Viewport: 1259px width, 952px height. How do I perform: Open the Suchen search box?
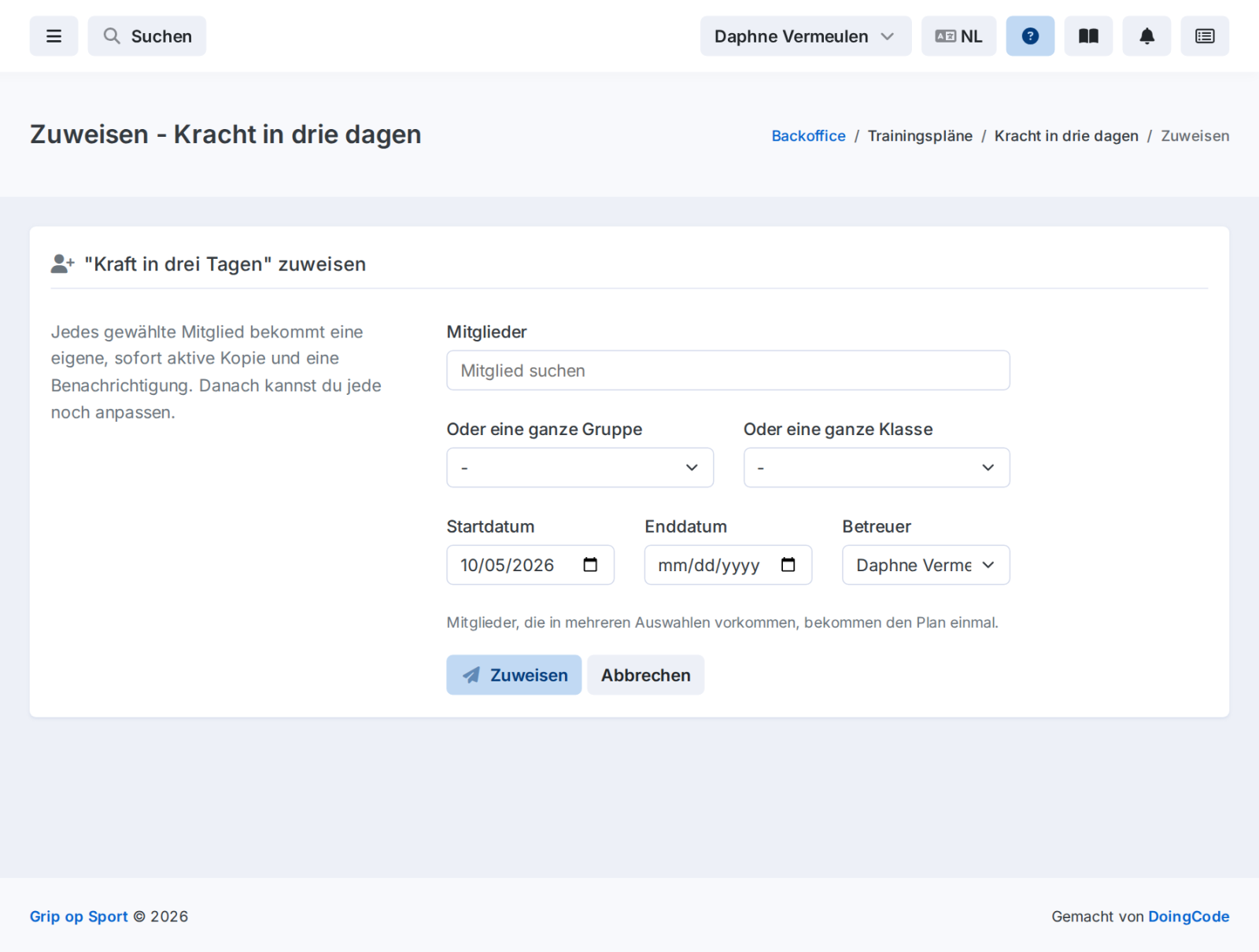click(x=147, y=36)
